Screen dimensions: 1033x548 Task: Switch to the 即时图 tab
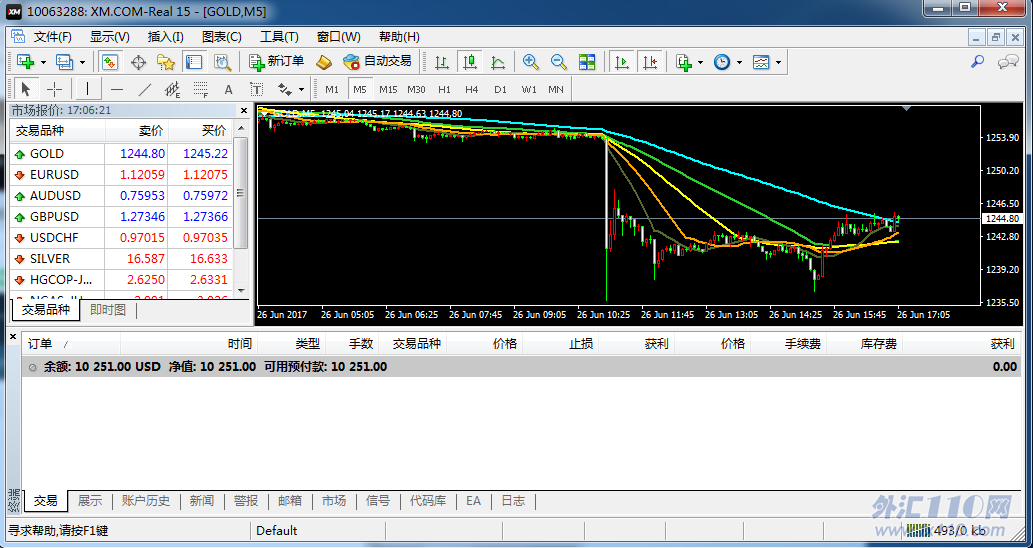coord(108,310)
